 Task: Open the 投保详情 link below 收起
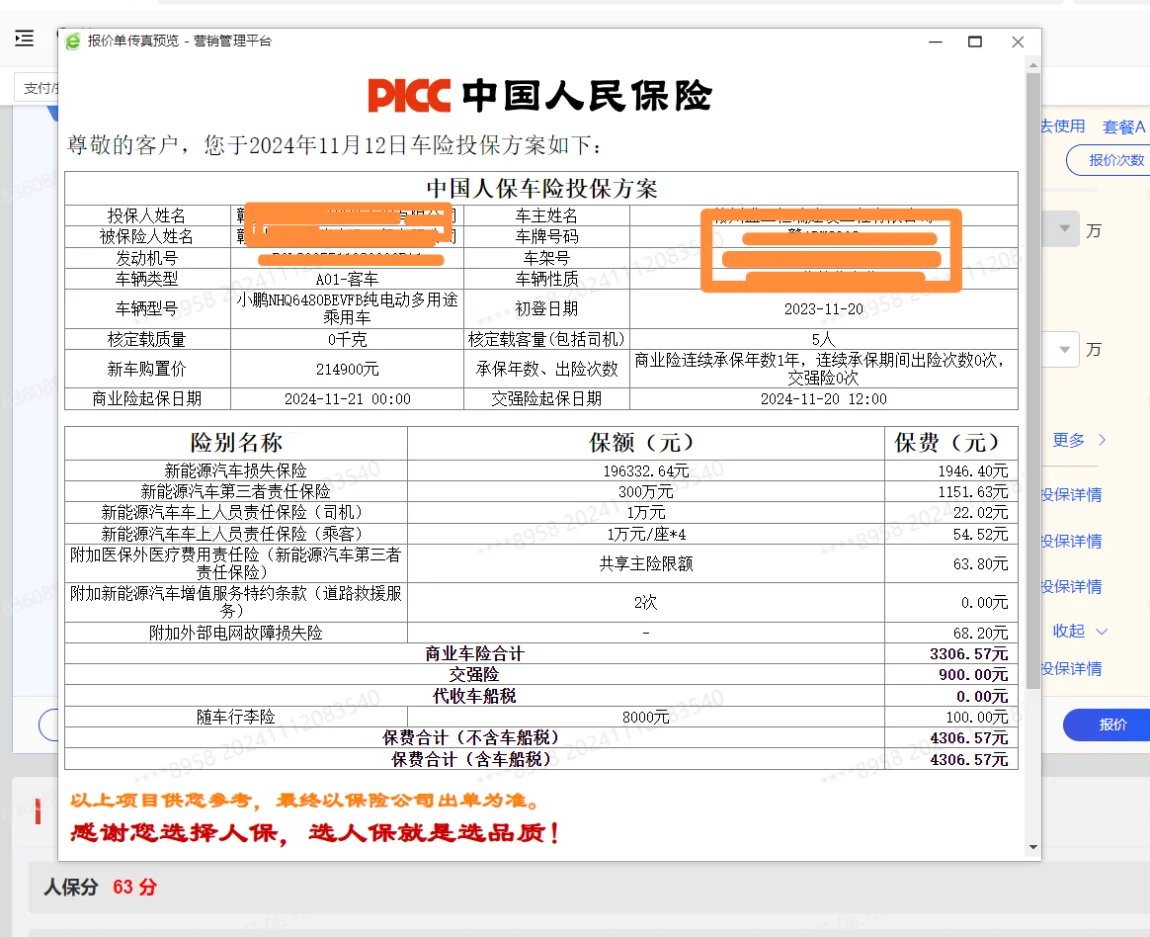[1072, 669]
